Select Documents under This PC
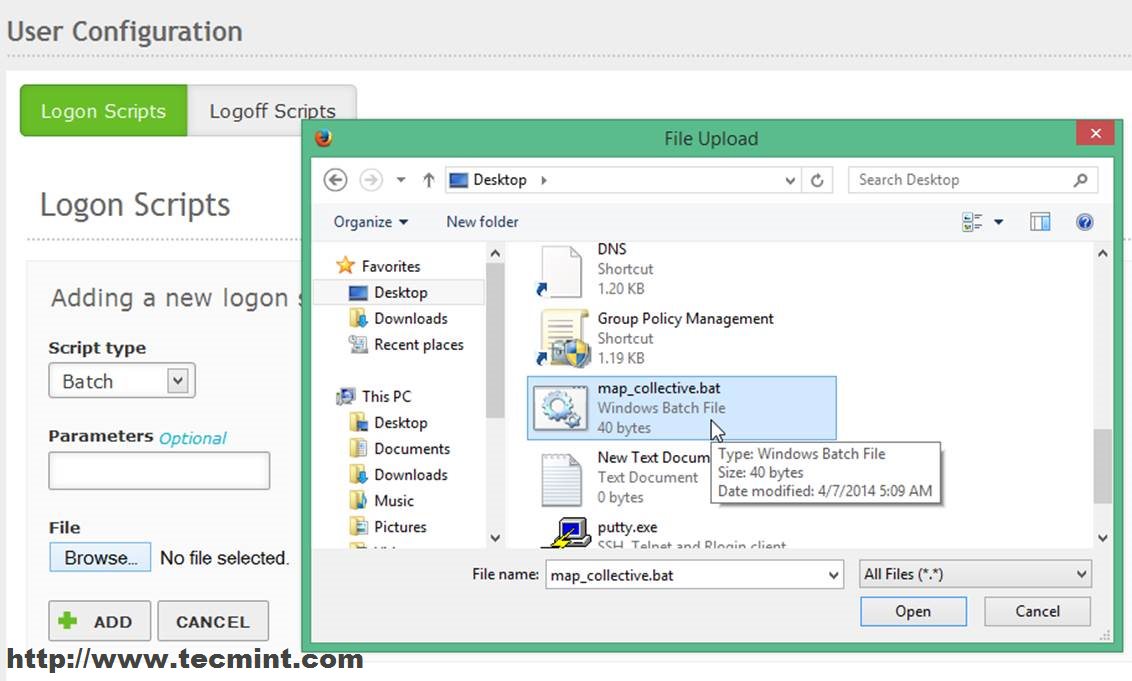Image resolution: width=1132 pixels, height=681 pixels. coord(400,448)
